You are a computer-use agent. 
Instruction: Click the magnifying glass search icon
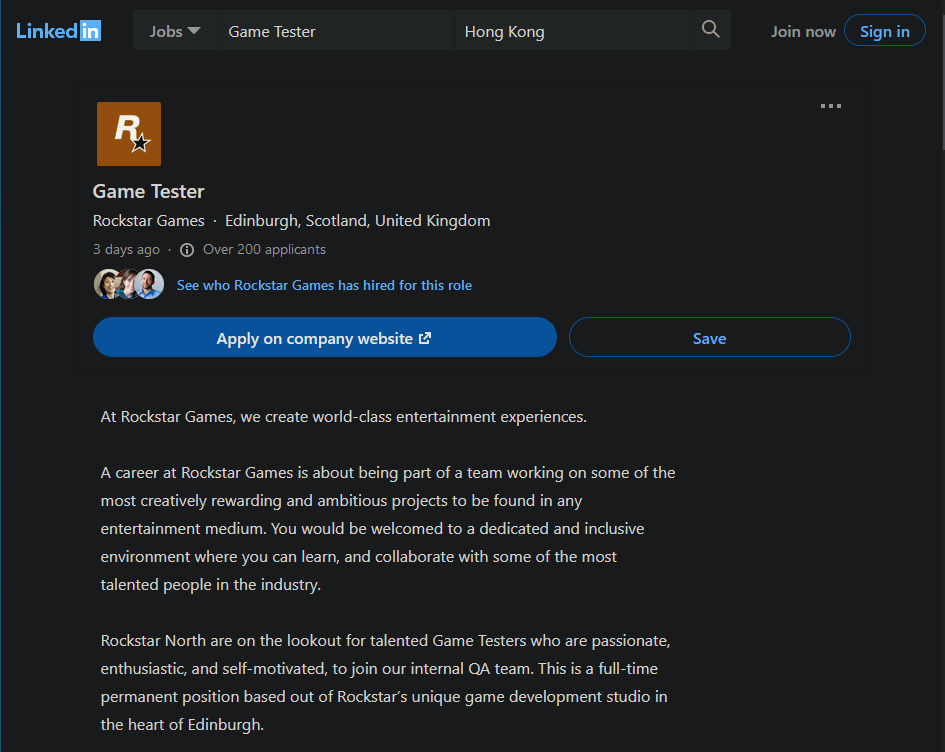point(711,30)
